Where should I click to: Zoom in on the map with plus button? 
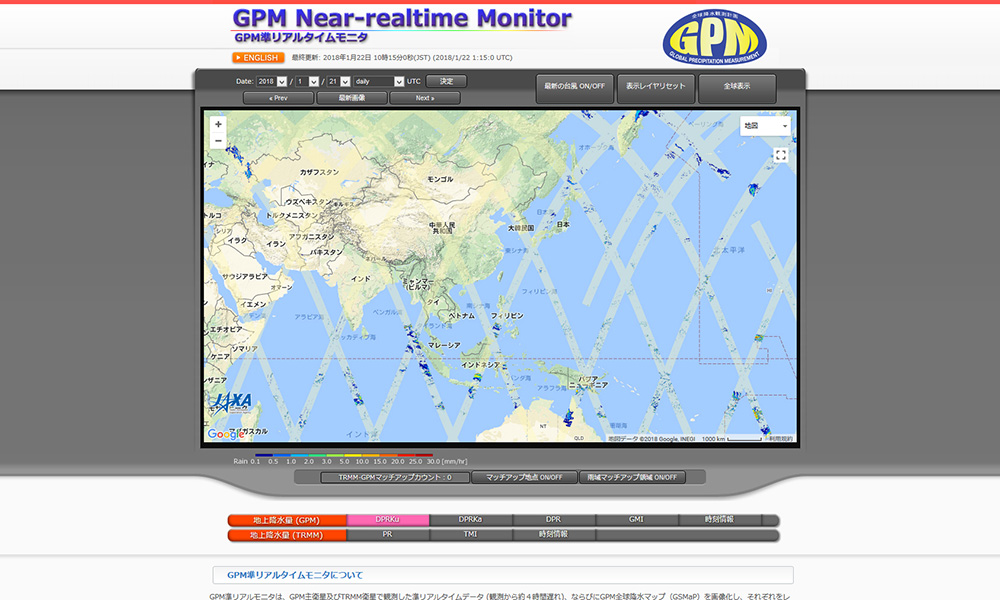(x=218, y=126)
